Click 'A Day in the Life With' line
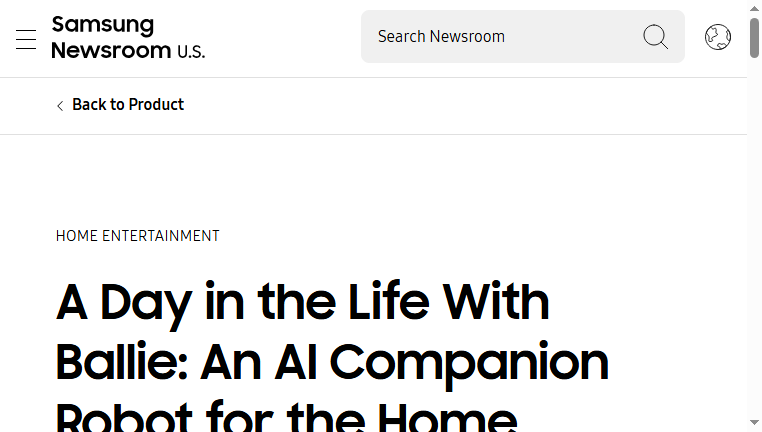 click(303, 303)
